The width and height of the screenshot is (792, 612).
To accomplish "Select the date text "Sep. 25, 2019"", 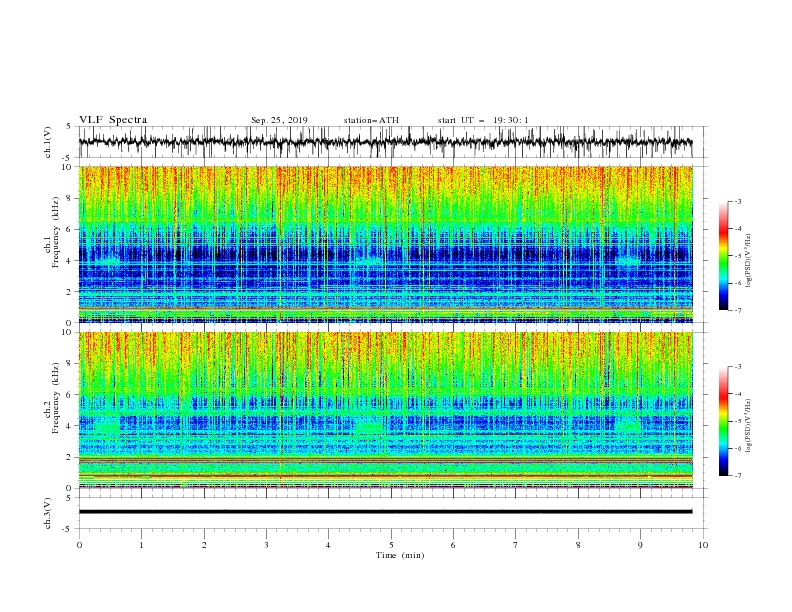I will [279, 120].
